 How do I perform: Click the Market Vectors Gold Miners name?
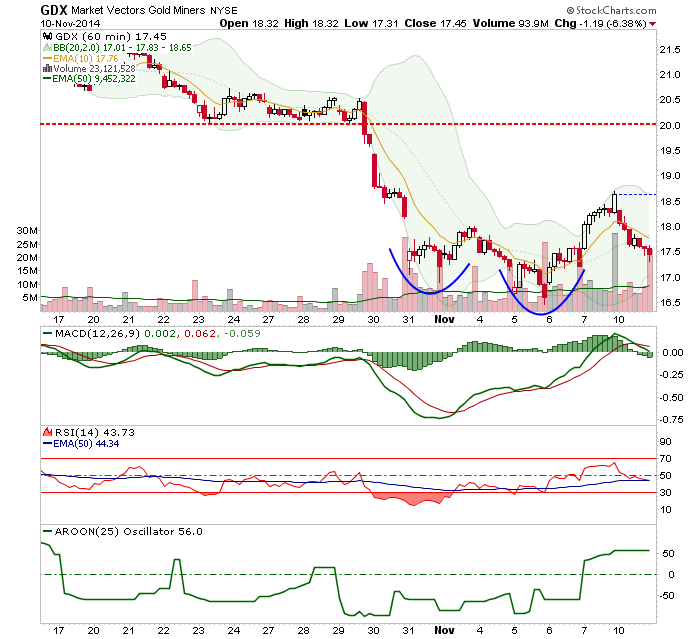tap(138, 10)
